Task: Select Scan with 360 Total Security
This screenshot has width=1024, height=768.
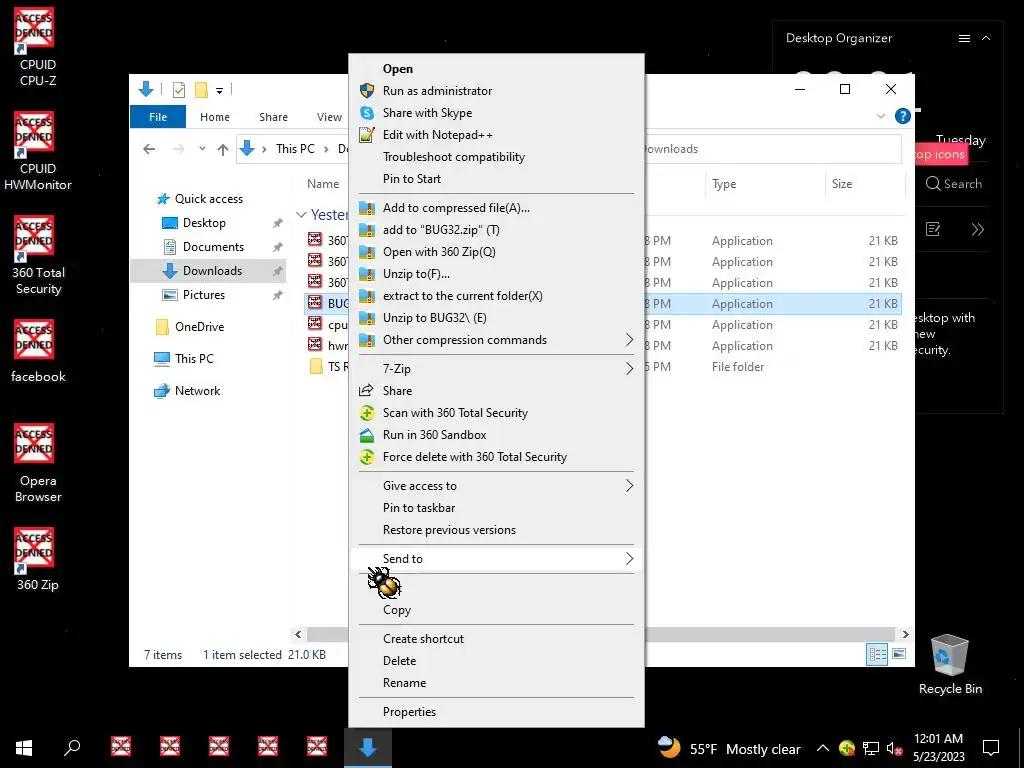Action: coord(496,413)
